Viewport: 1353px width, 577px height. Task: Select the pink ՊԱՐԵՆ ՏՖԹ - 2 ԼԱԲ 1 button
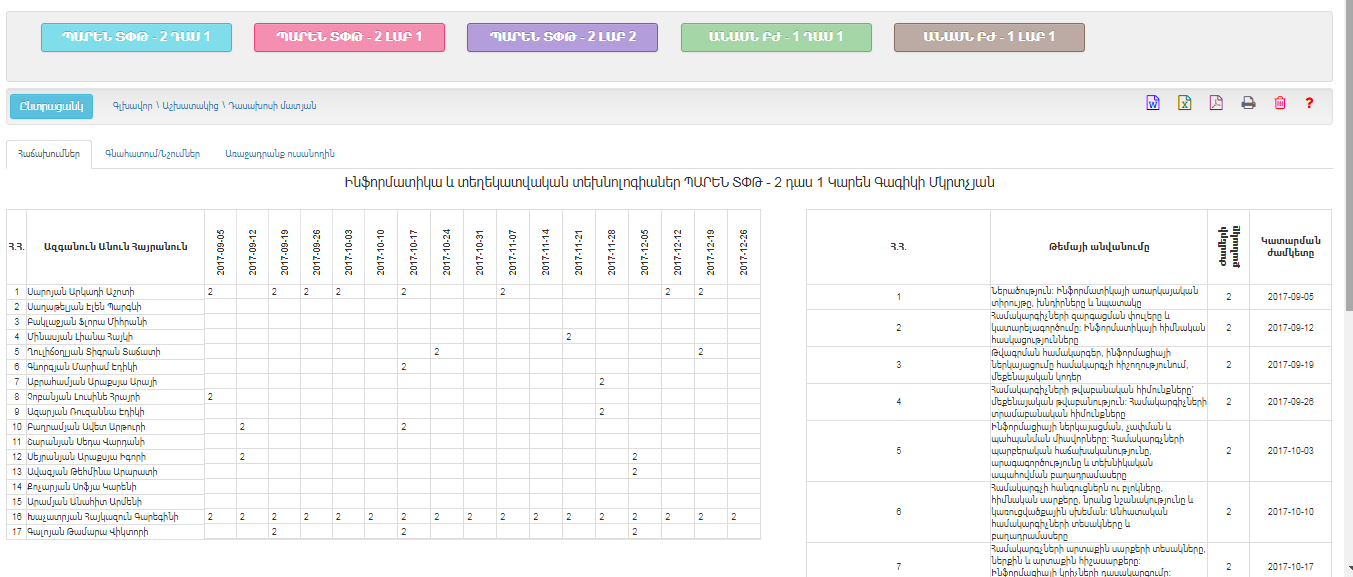pos(349,37)
